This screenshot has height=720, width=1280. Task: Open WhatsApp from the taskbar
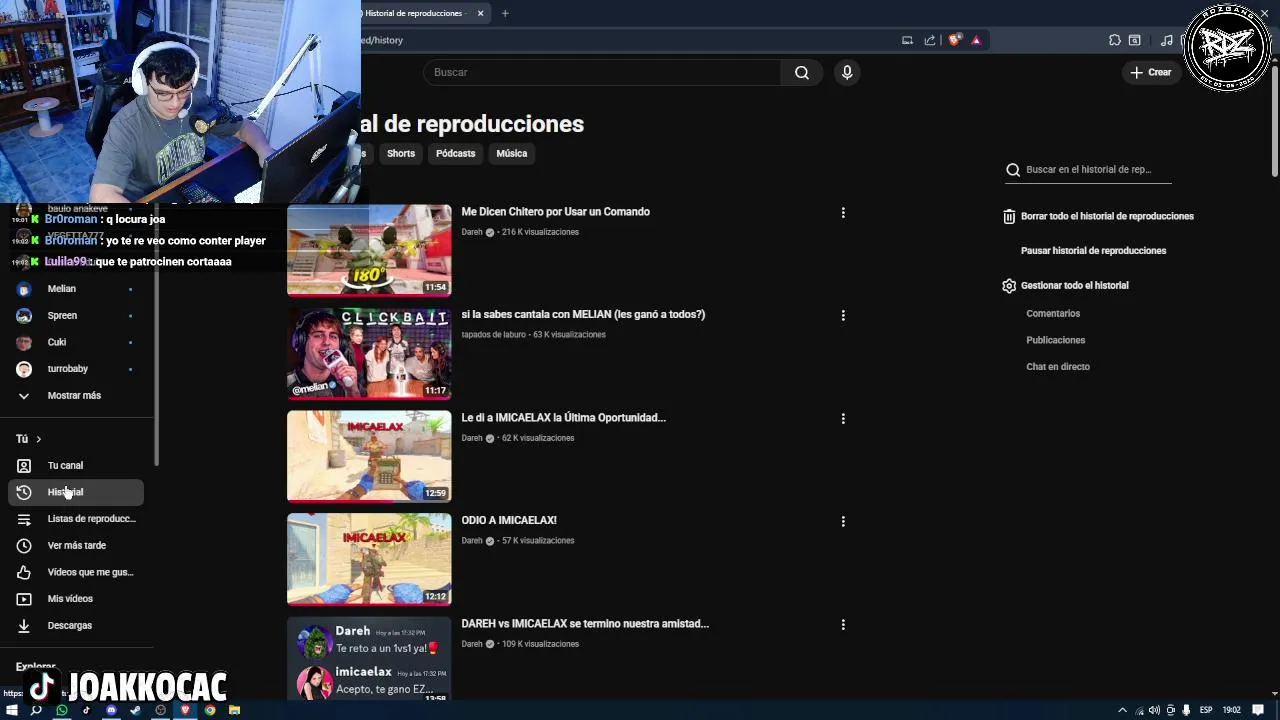click(62, 710)
